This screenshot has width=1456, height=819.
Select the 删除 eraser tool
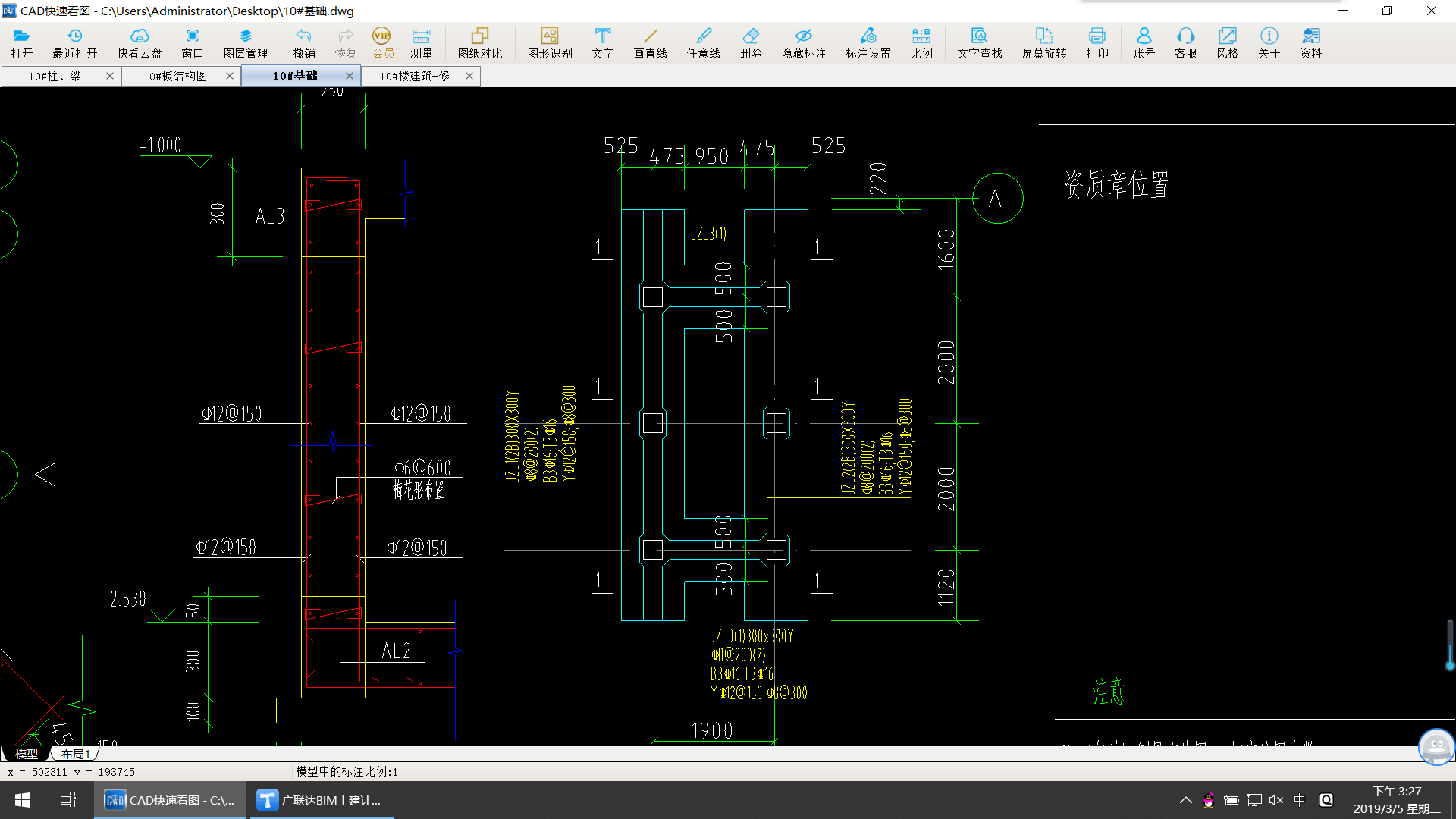tap(751, 43)
